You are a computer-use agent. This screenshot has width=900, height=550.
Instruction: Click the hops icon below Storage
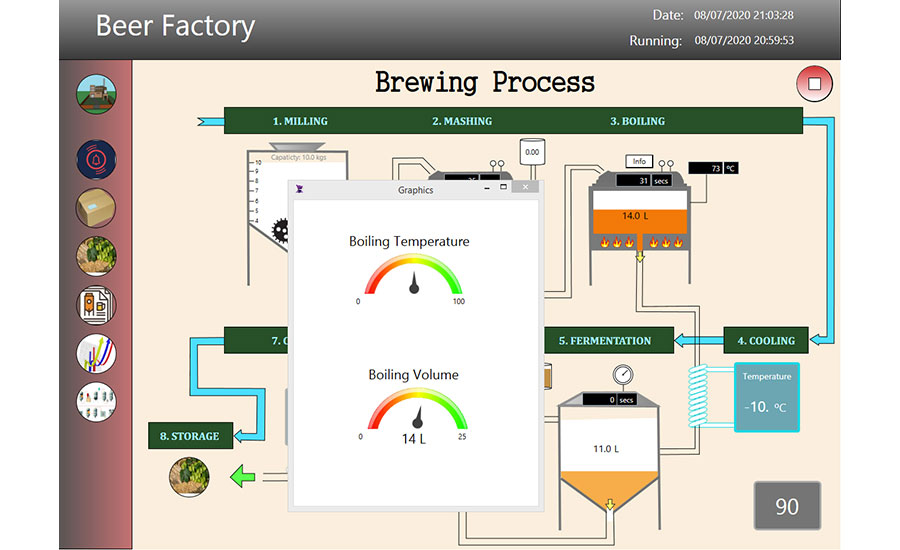point(189,476)
